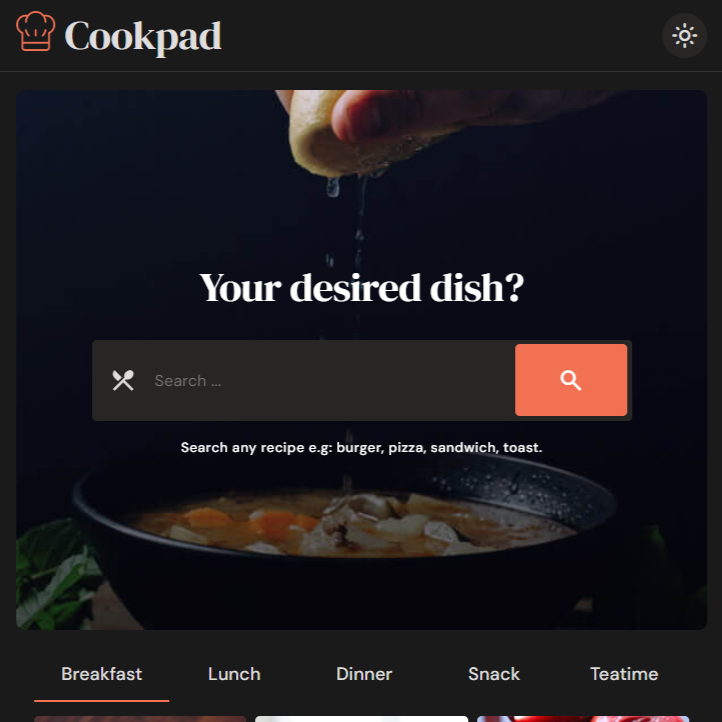Click the recipe examples hint text
The image size is (722, 722).
tap(361, 447)
